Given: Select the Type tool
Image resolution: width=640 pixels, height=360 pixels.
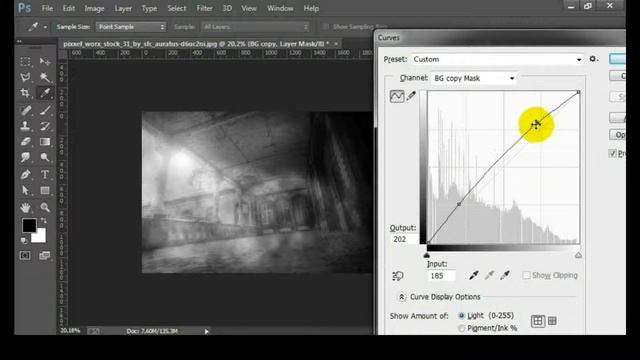Looking at the screenshot, I should tap(45, 175).
